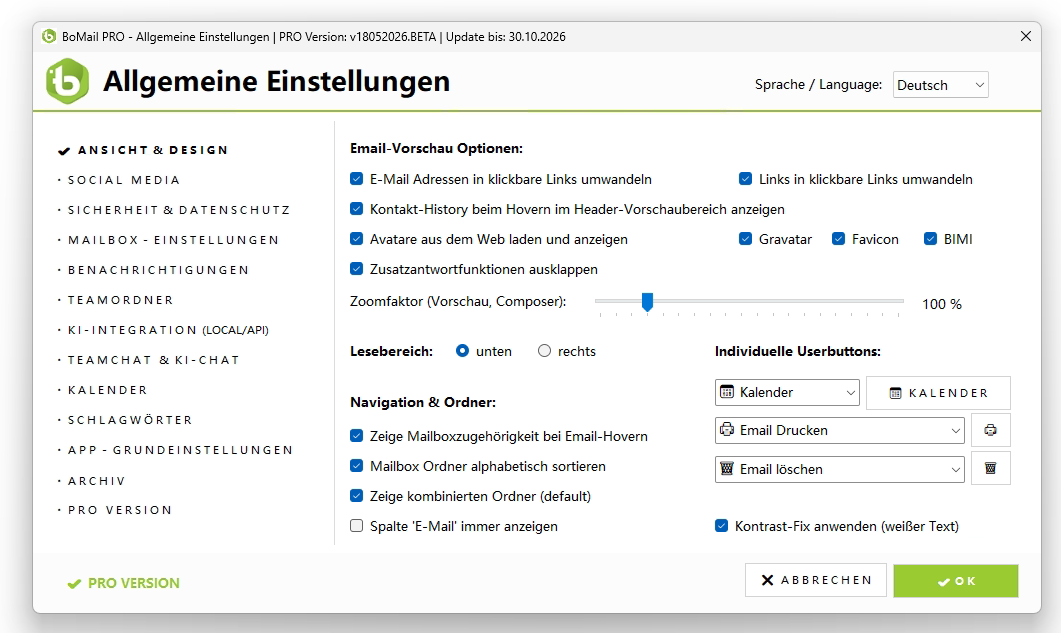Click the green PRO VERSION link at bottom

pyautogui.click(x=133, y=583)
